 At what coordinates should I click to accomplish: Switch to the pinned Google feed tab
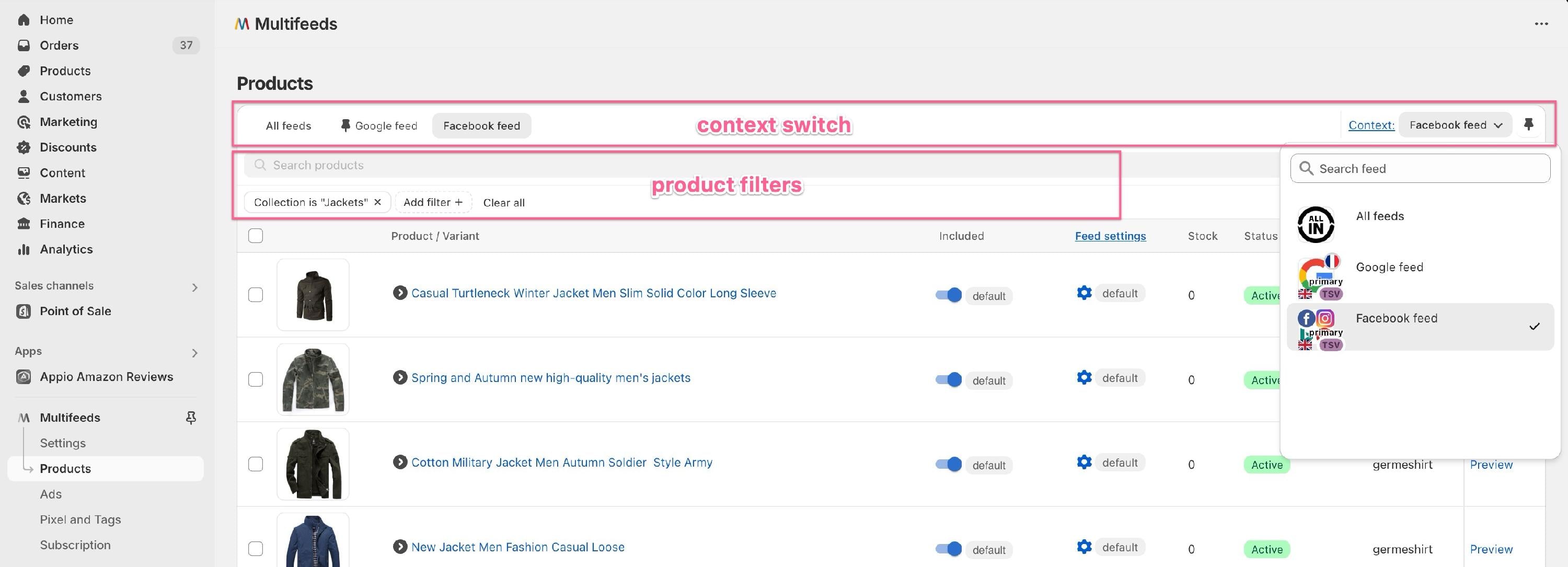click(378, 126)
